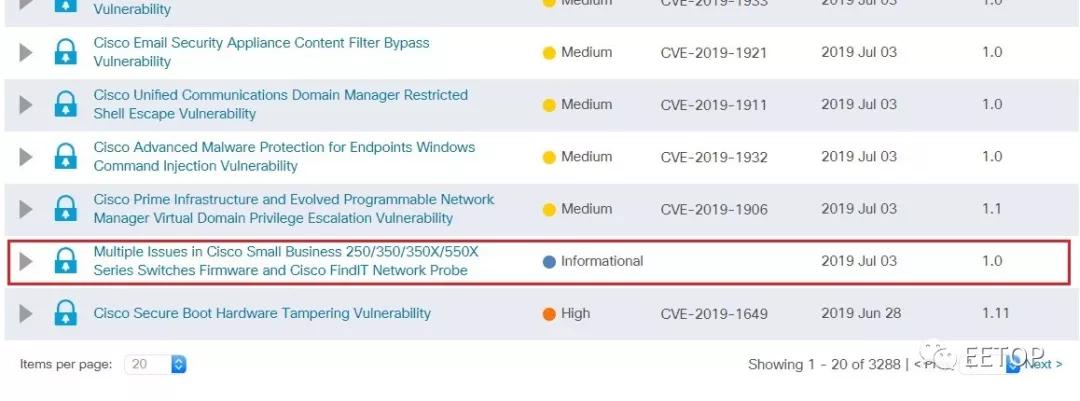Open Cisco Secure Boot Hardware Tampering Vulnerability link
Image resolution: width=1080 pixels, height=401 pixels.
coord(262,313)
